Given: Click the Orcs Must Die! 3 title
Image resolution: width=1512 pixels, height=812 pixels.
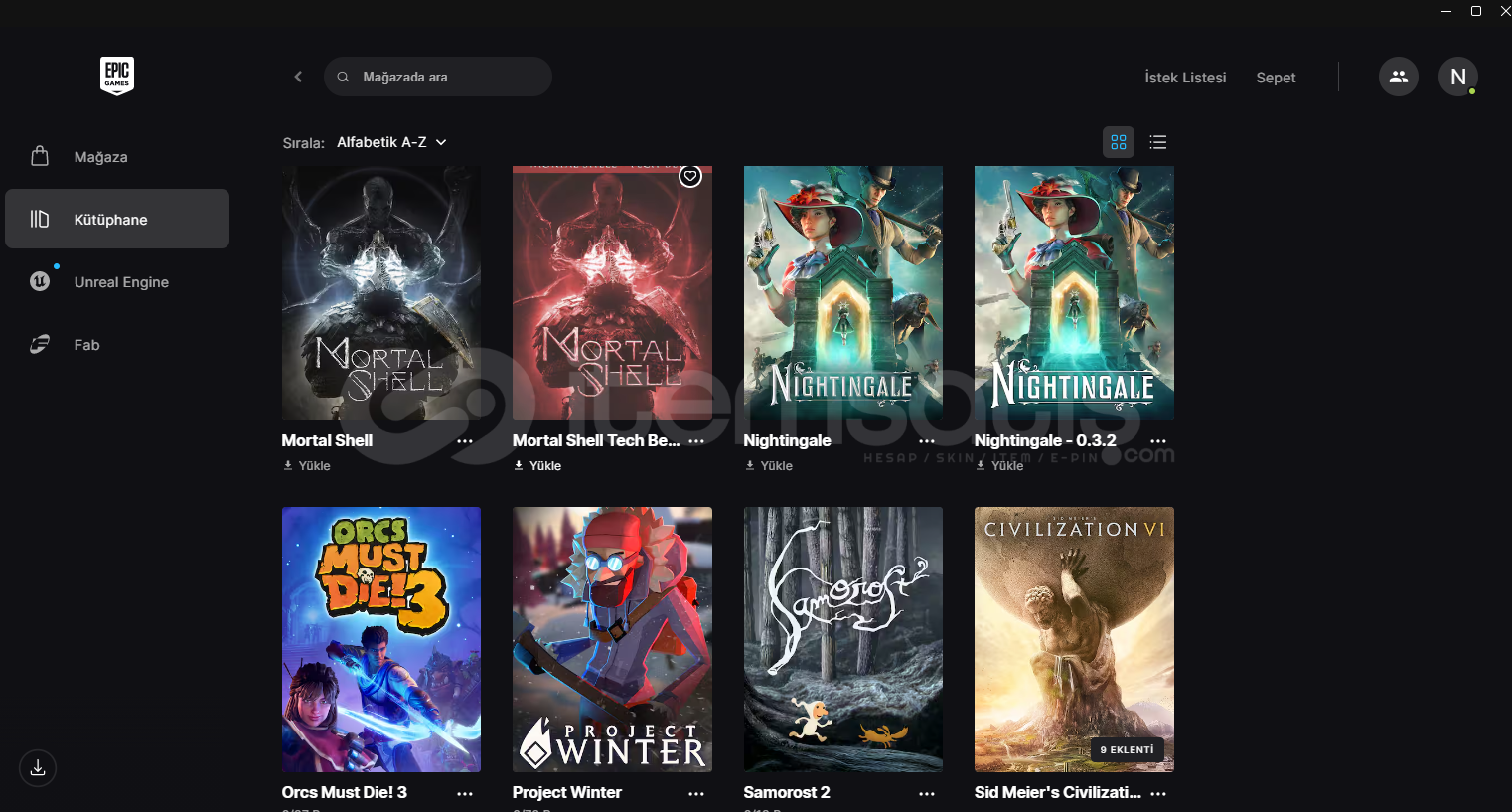Looking at the screenshot, I should pos(345,792).
